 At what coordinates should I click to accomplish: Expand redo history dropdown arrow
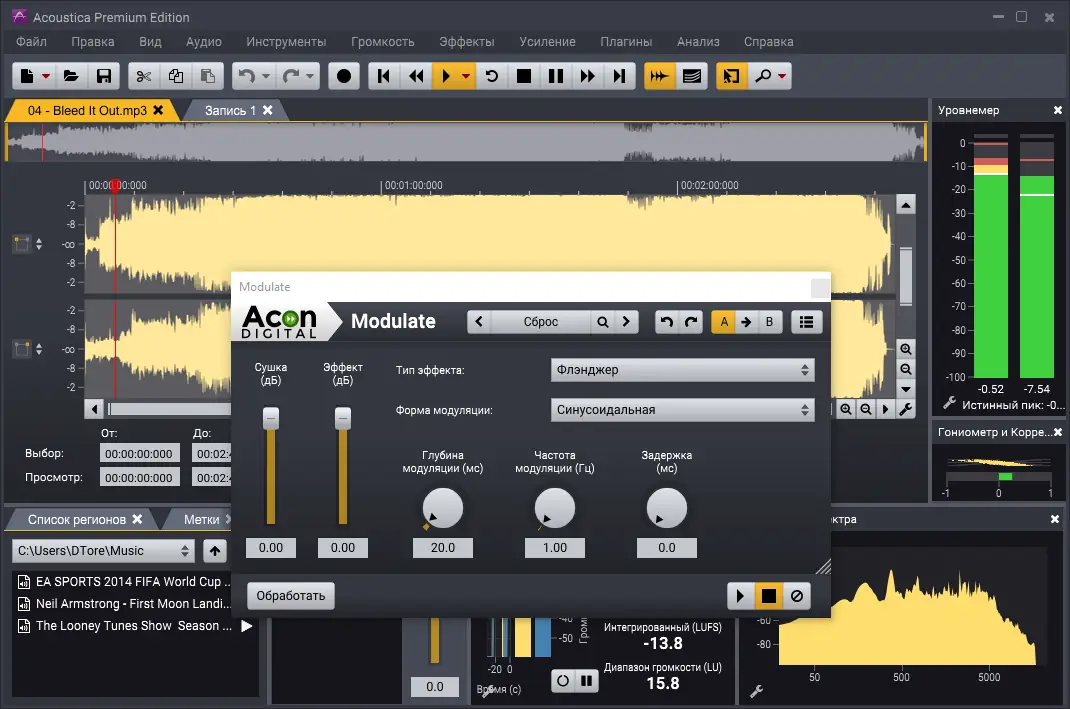tap(310, 76)
